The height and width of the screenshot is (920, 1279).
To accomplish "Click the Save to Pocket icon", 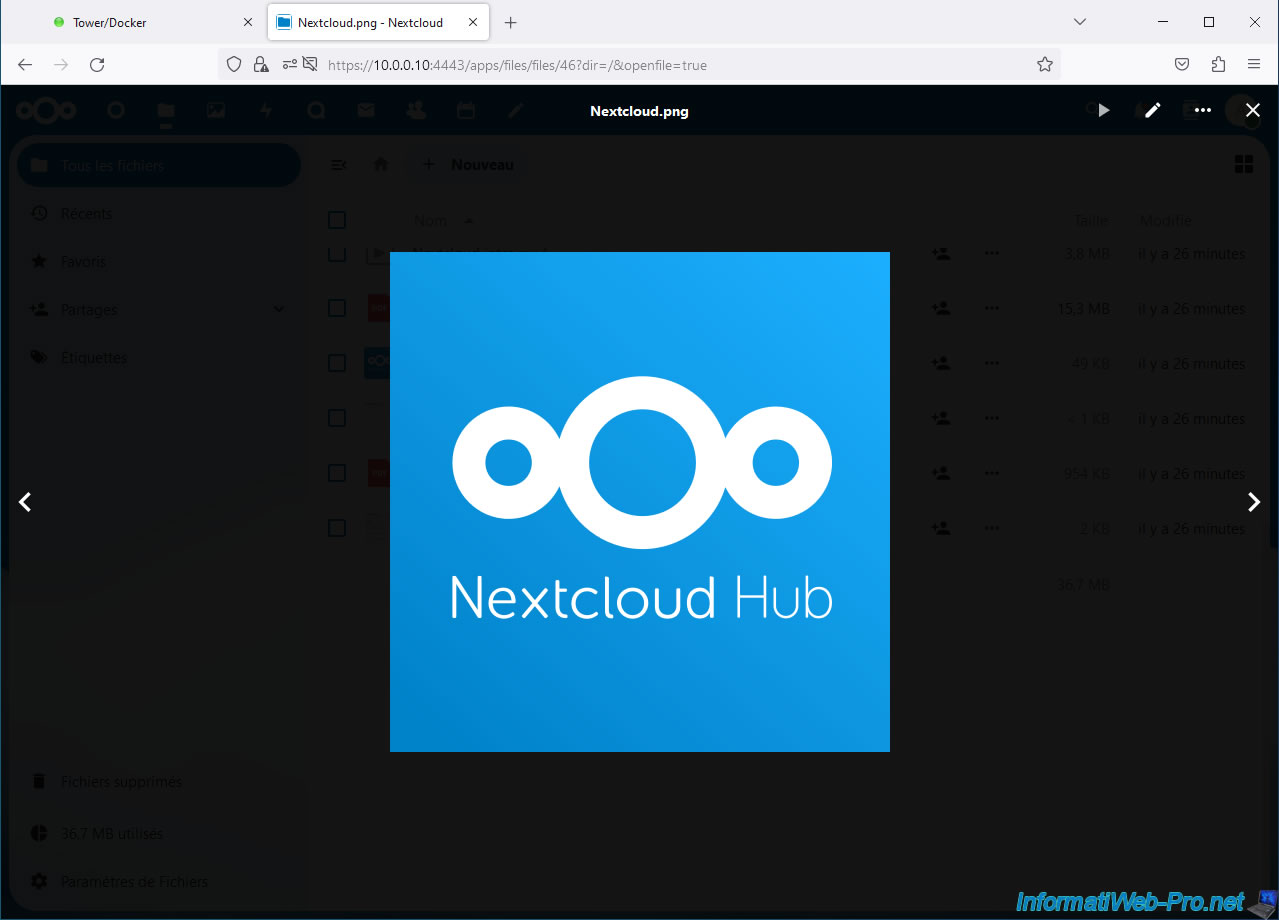I will pyautogui.click(x=1182, y=65).
